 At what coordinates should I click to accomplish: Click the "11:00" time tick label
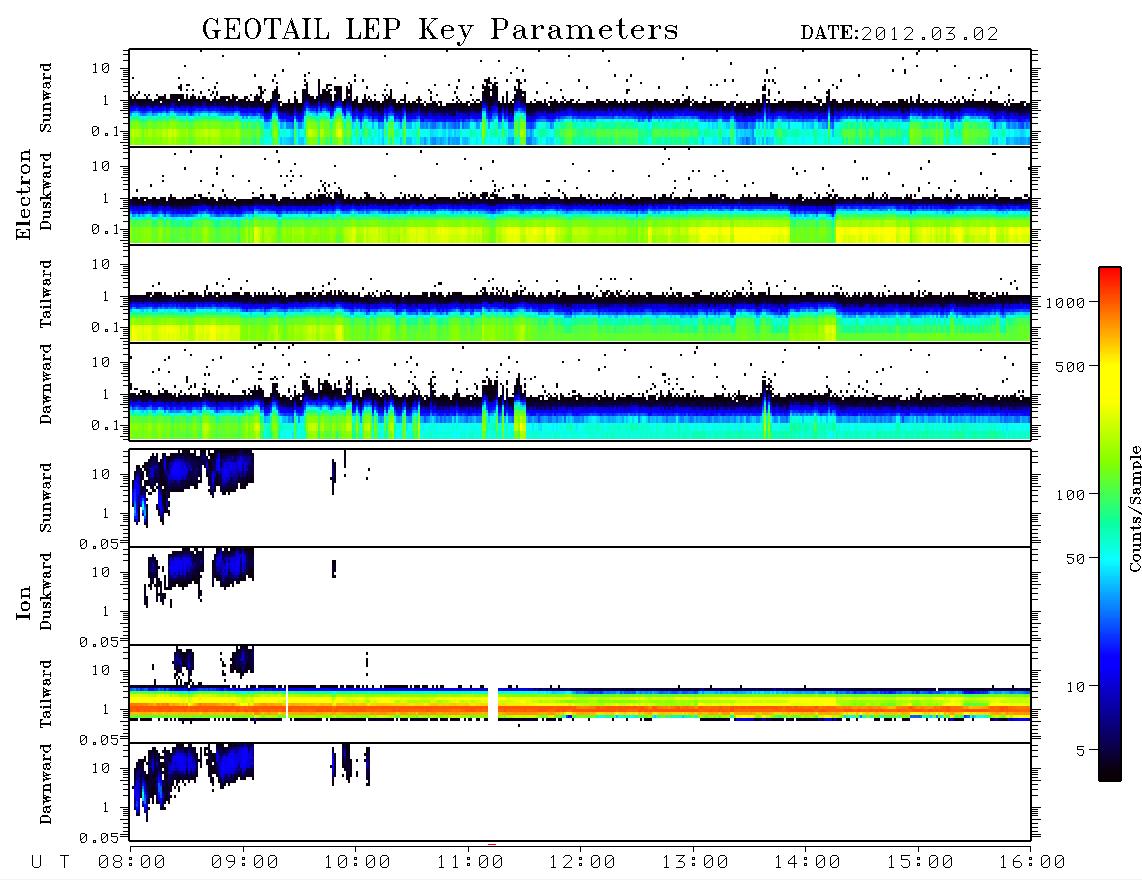coord(470,863)
